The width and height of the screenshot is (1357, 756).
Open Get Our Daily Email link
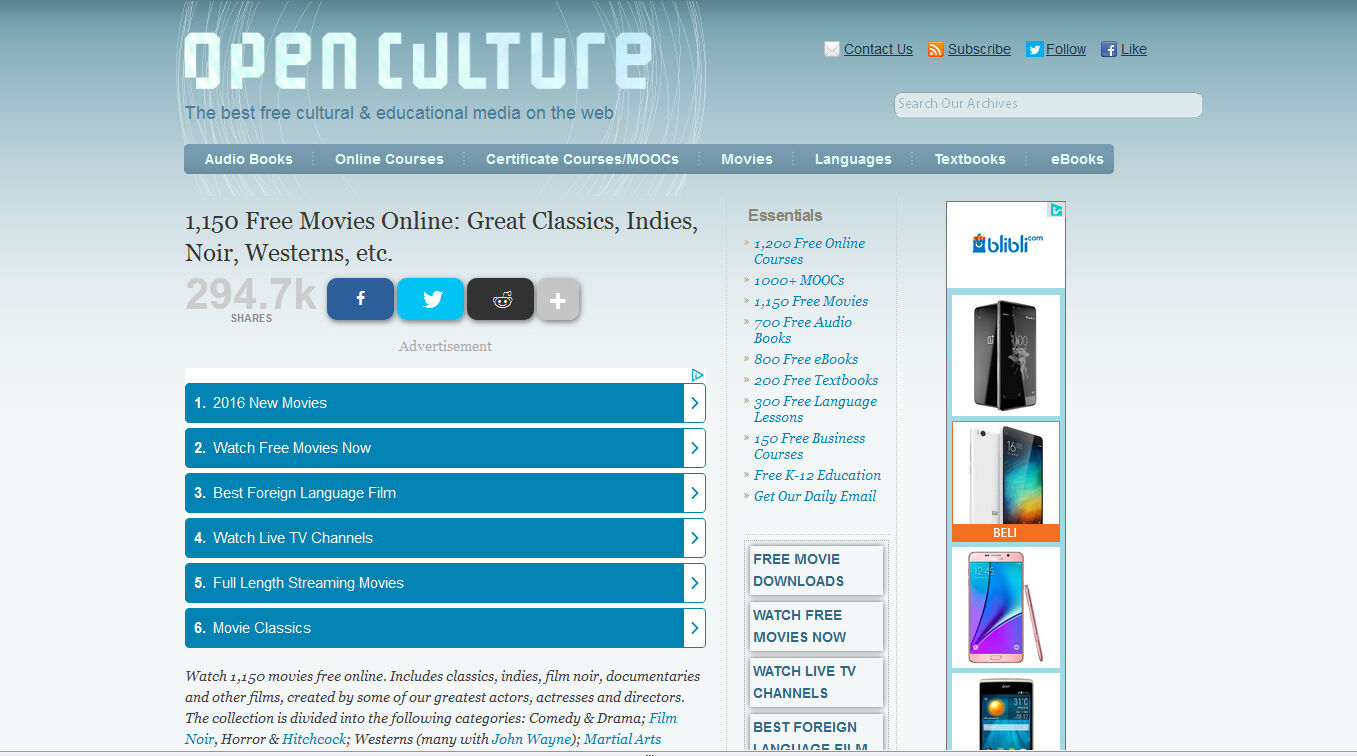[815, 496]
